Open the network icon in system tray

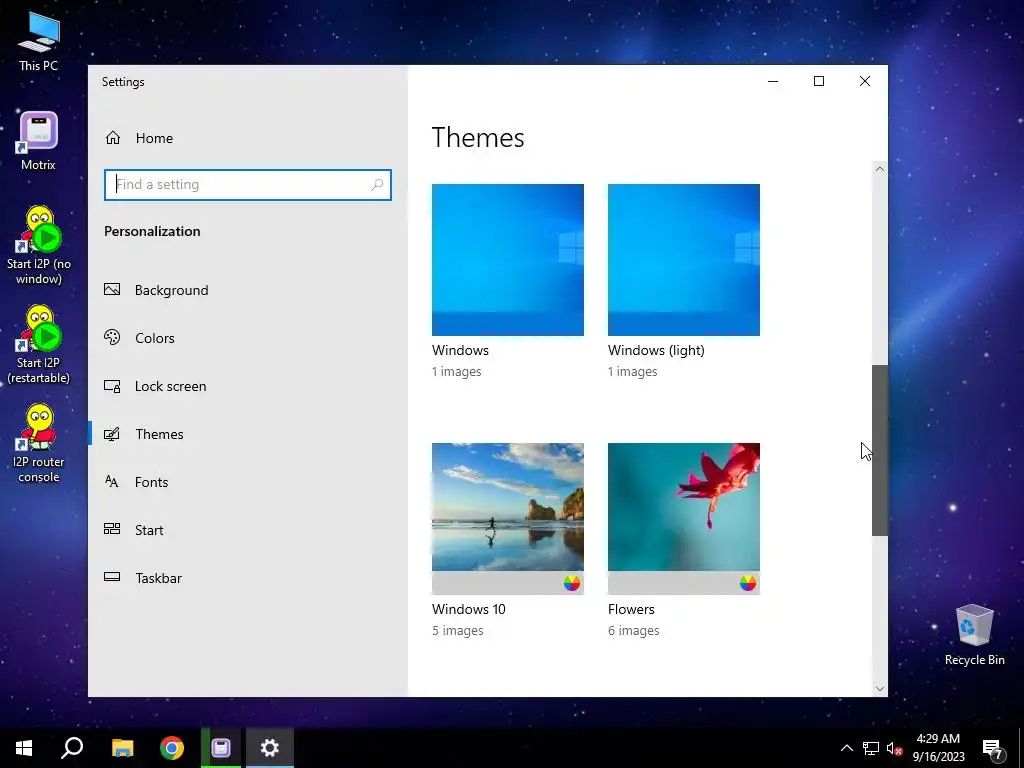[x=871, y=748]
